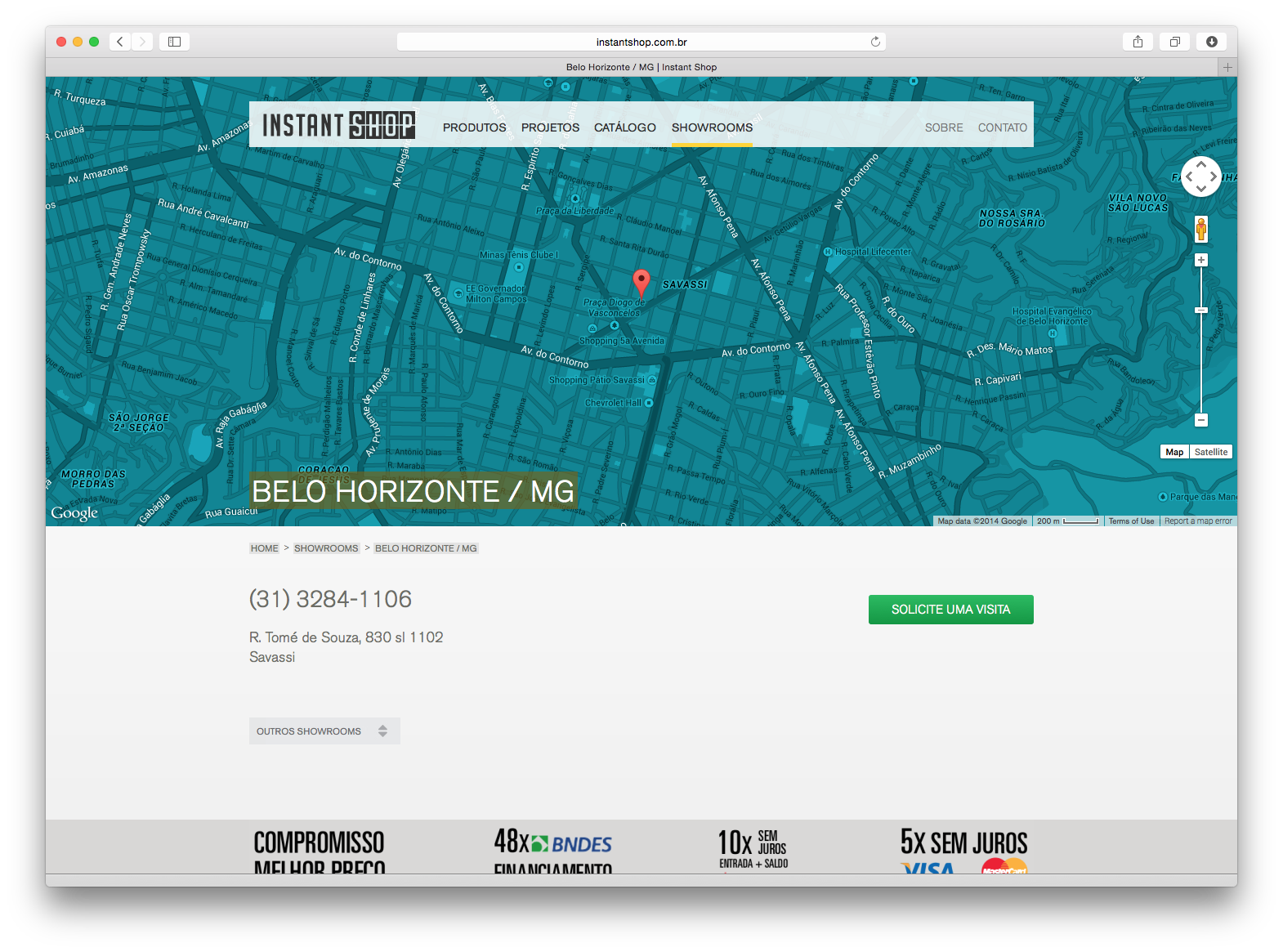Open the Catálogo menu item
Viewport: 1283px width, 952px height.
(625, 127)
